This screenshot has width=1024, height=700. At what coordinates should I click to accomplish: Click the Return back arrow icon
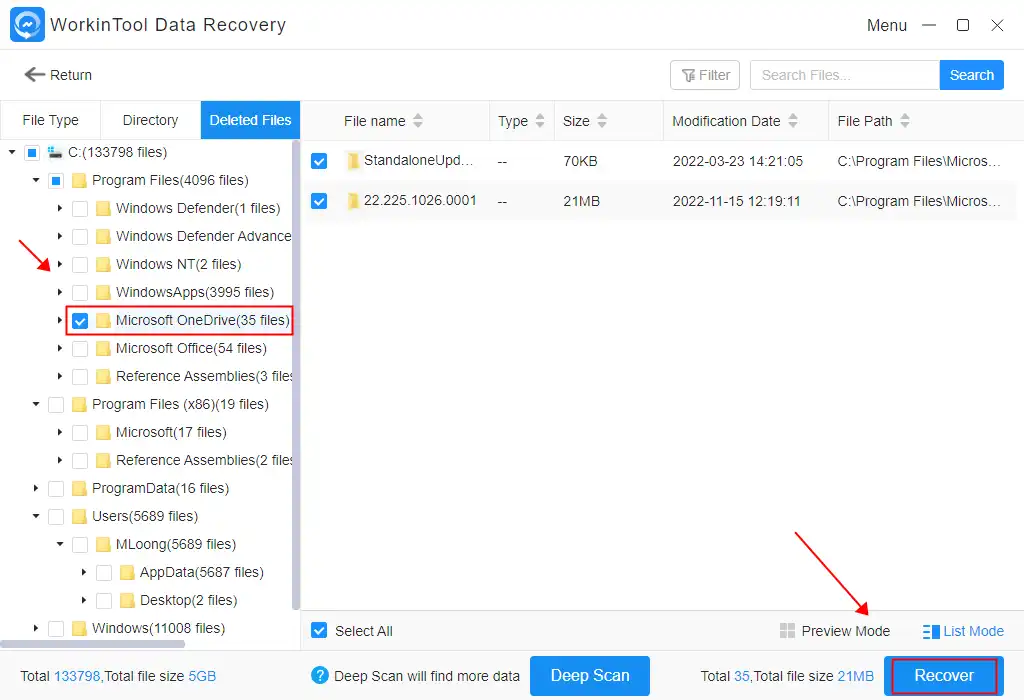[x=35, y=74]
